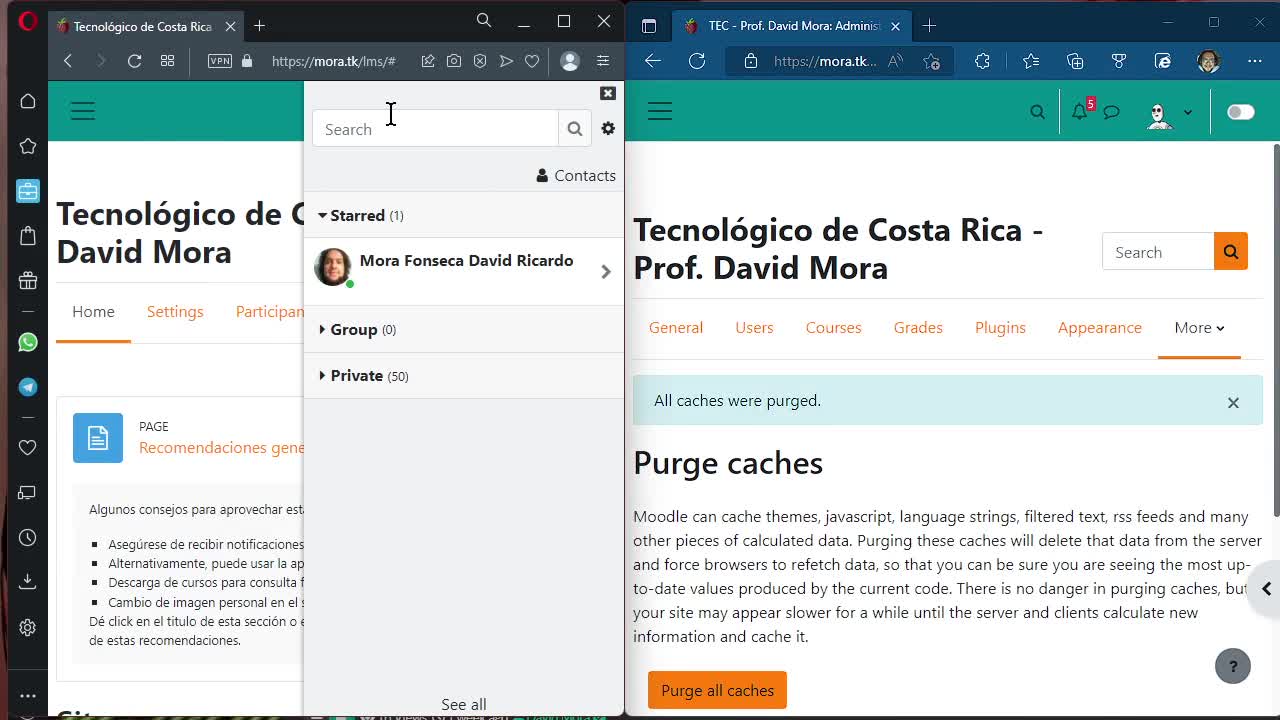Open Downloads in Opera sidebar
The height and width of the screenshot is (720, 1280).
click(28, 581)
